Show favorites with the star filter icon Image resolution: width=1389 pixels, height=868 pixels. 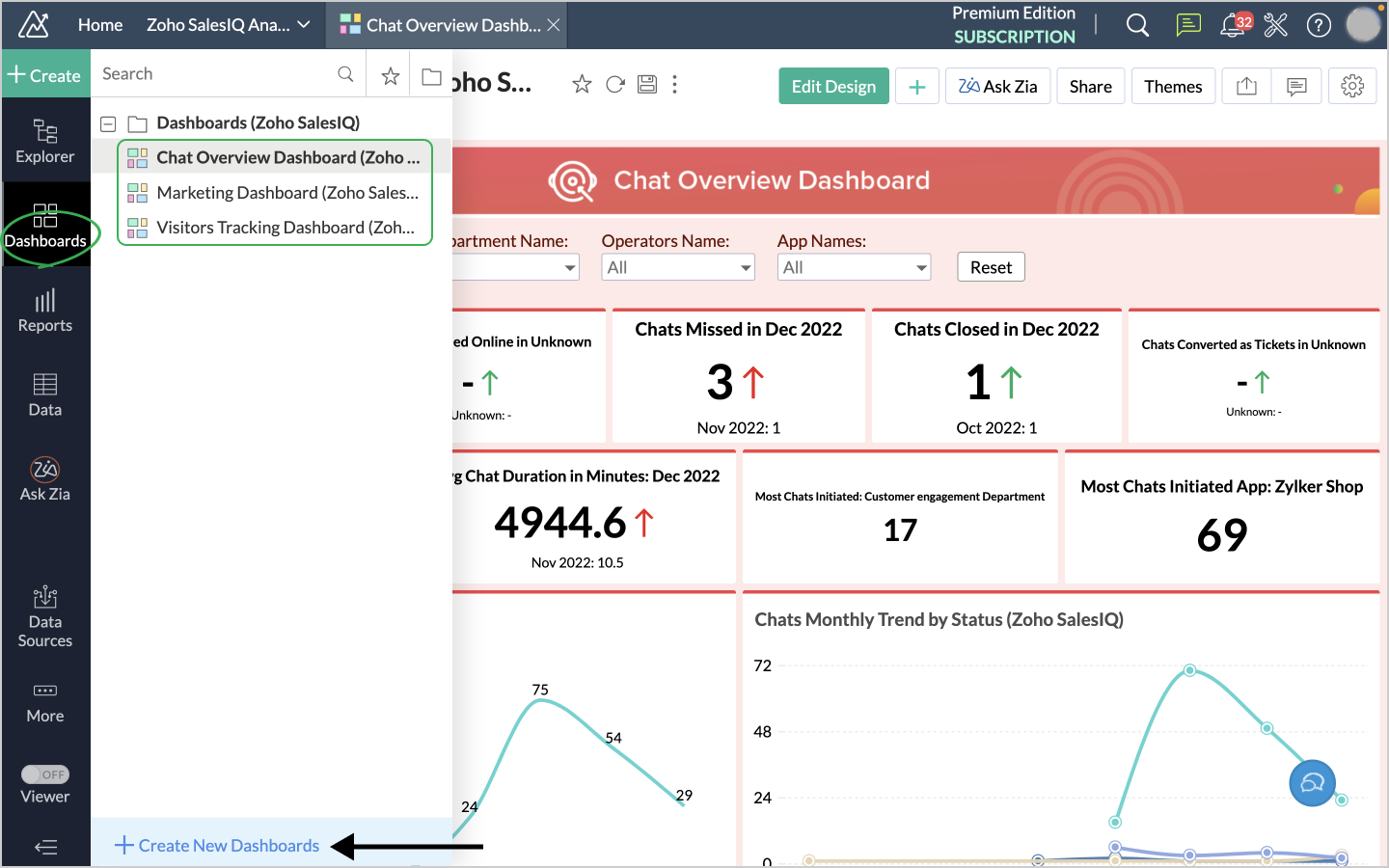(390, 75)
